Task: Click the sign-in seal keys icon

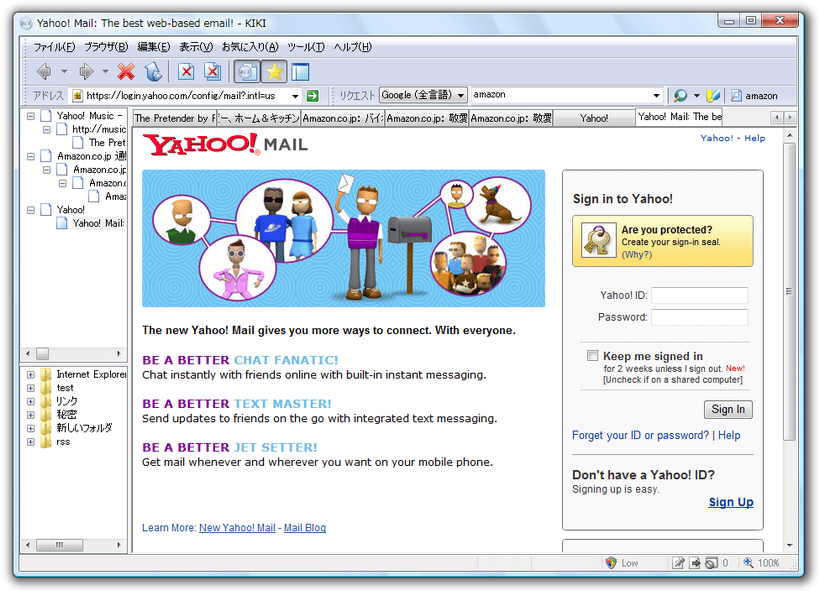Action: point(598,241)
